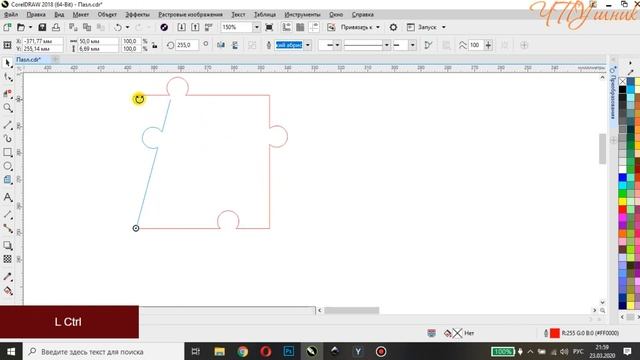The image size is (640, 360).
Task: Export the document
Action: (x=195, y=27)
